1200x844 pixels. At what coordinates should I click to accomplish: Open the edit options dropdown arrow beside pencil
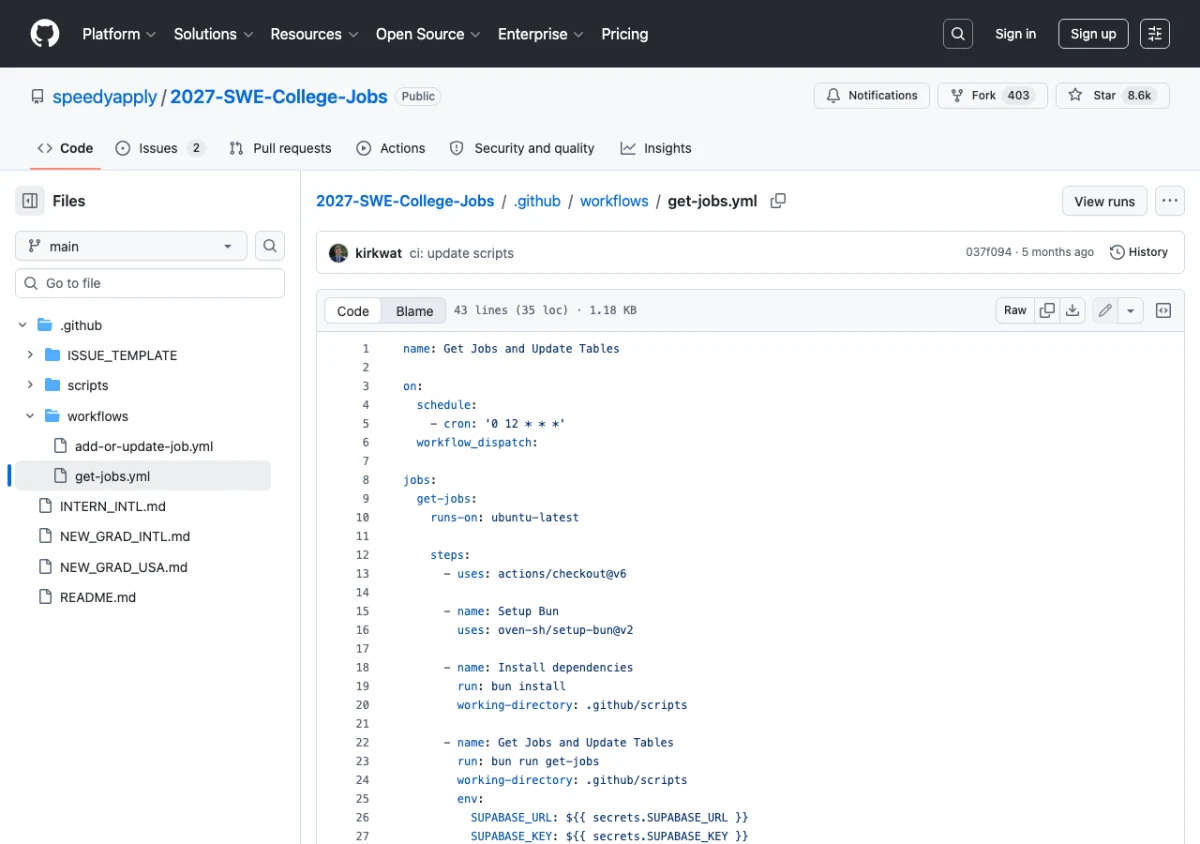pos(1131,311)
